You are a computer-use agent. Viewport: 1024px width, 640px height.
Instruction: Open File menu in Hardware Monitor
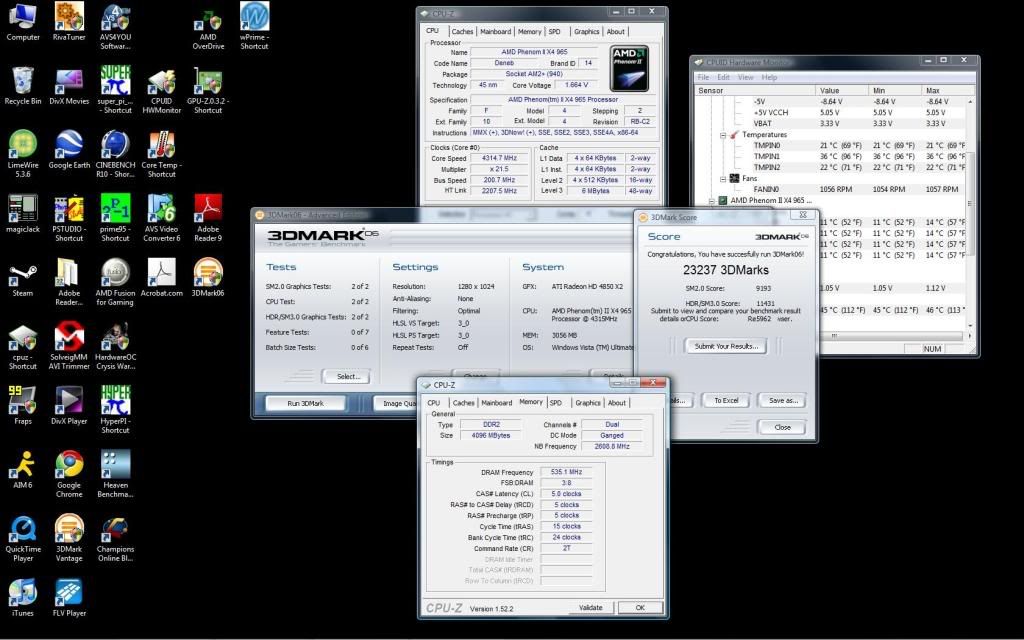coord(703,77)
